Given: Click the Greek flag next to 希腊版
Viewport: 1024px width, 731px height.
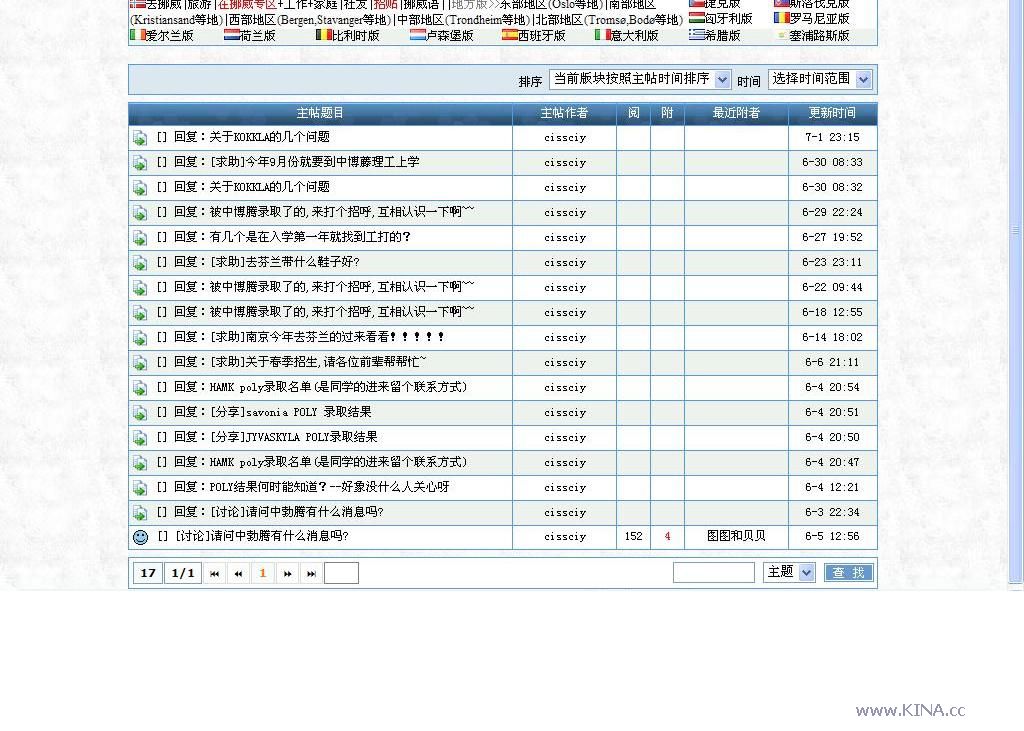Looking at the screenshot, I should pos(696,35).
